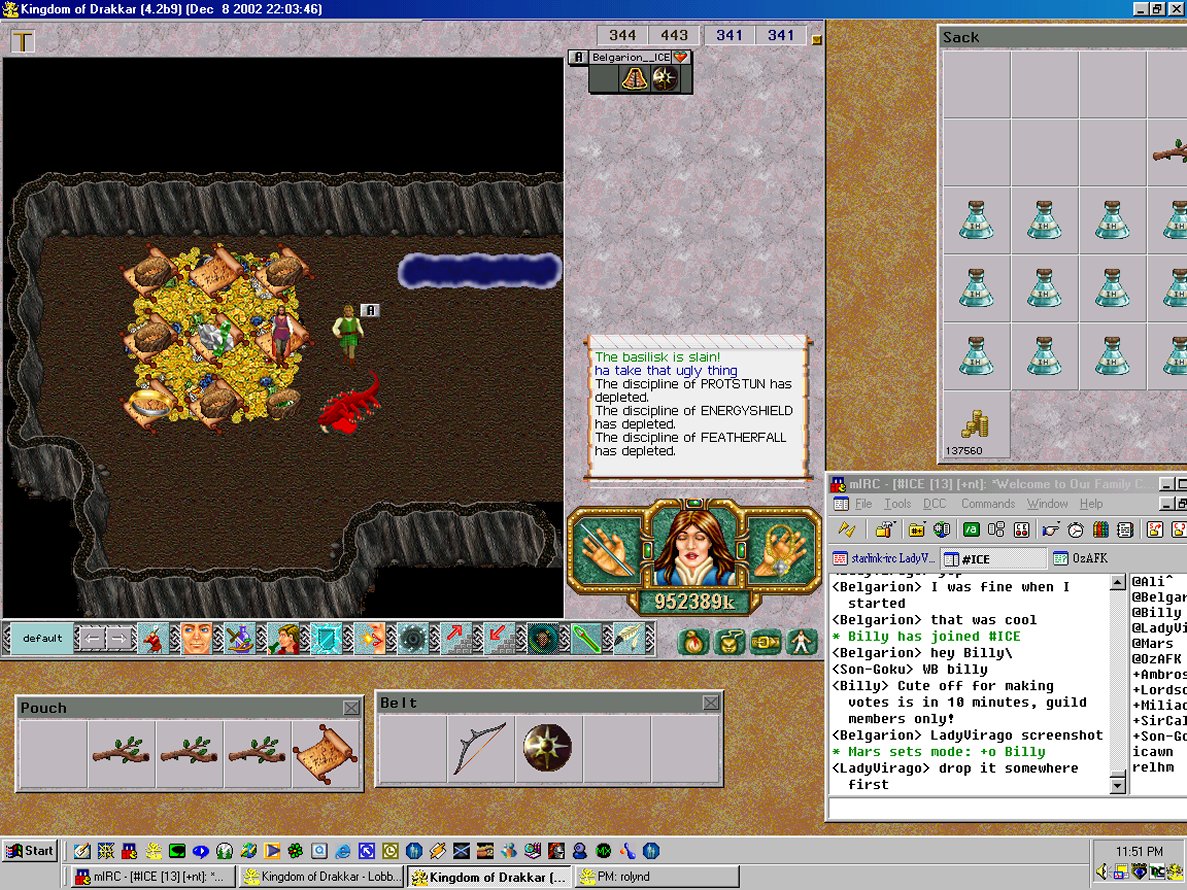Toggle the orange potion bag button
This screenshot has width=1187, height=890.
693,642
